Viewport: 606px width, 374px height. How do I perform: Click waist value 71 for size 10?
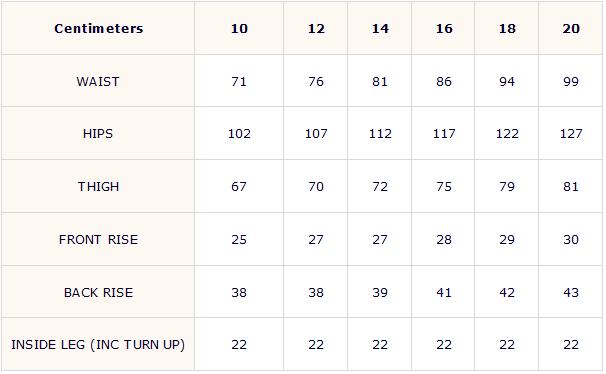coord(239,82)
